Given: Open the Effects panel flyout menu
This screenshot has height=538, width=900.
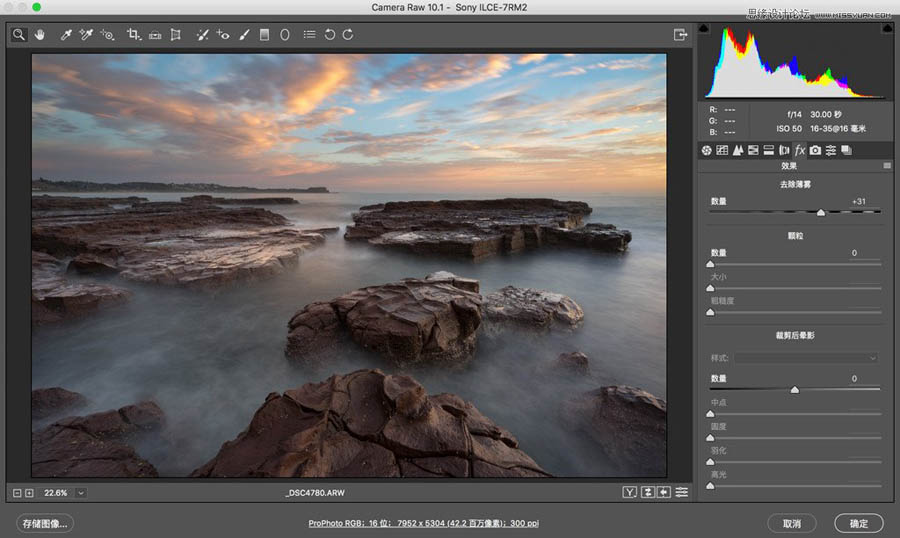Looking at the screenshot, I should click(x=887, y=165).
